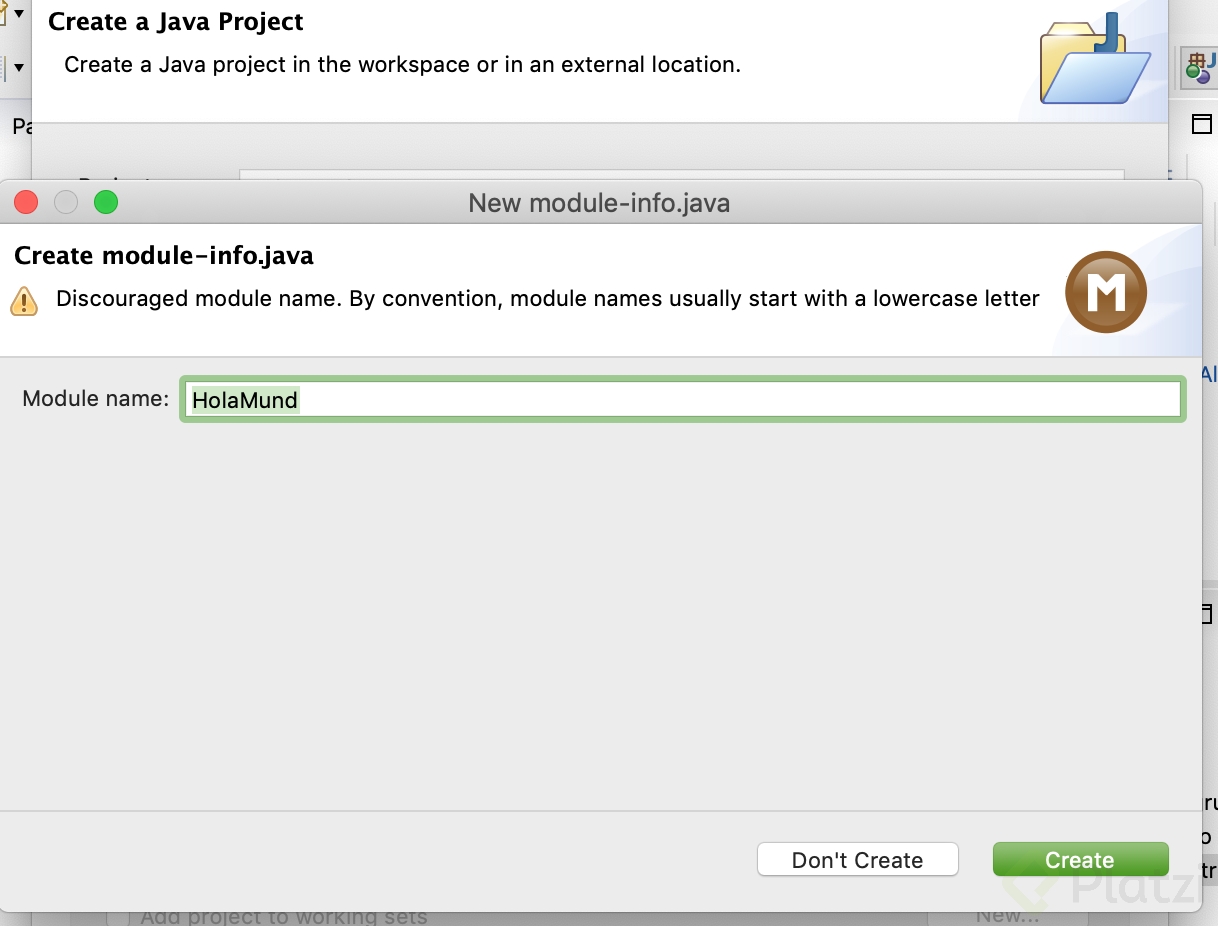Image resolution: width=1218 pixels, height=926 pixels.
Task: Click the green Create button
Action: click(x=1080, y=860)
